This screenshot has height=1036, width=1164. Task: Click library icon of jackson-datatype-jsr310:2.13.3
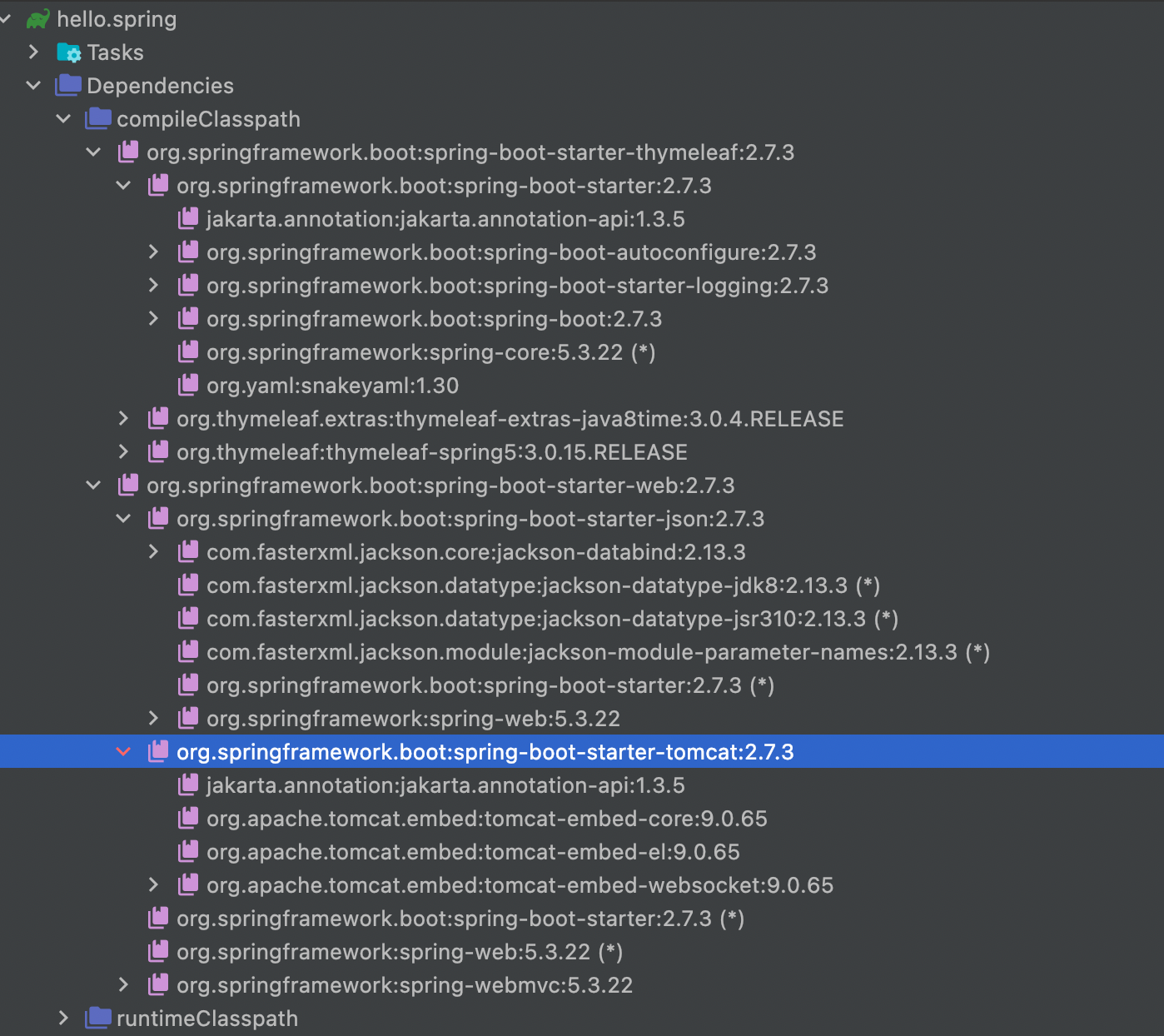pos(188,618)
